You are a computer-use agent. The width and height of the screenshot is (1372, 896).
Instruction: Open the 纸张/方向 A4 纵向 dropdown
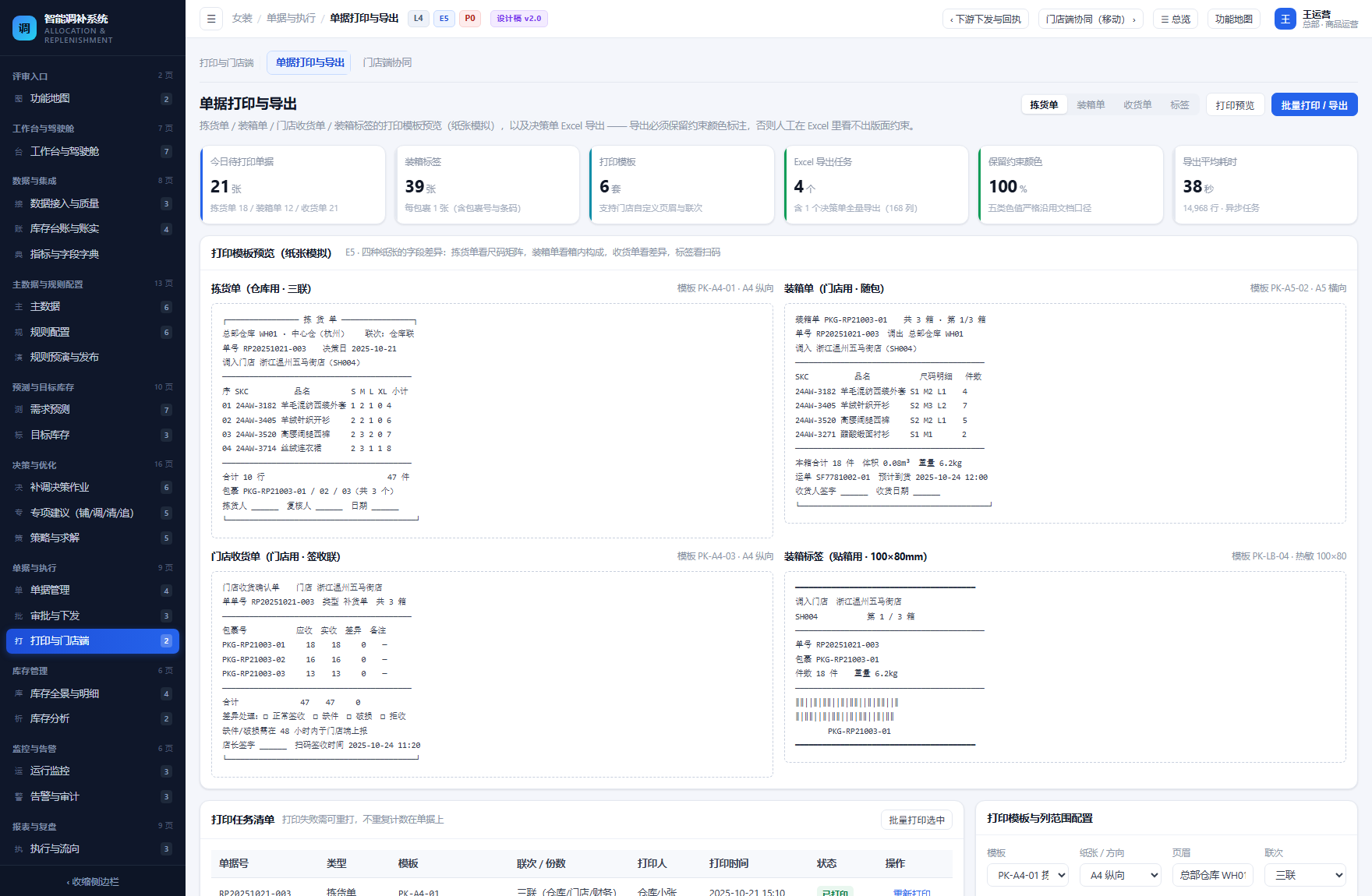coord(1120,875)
